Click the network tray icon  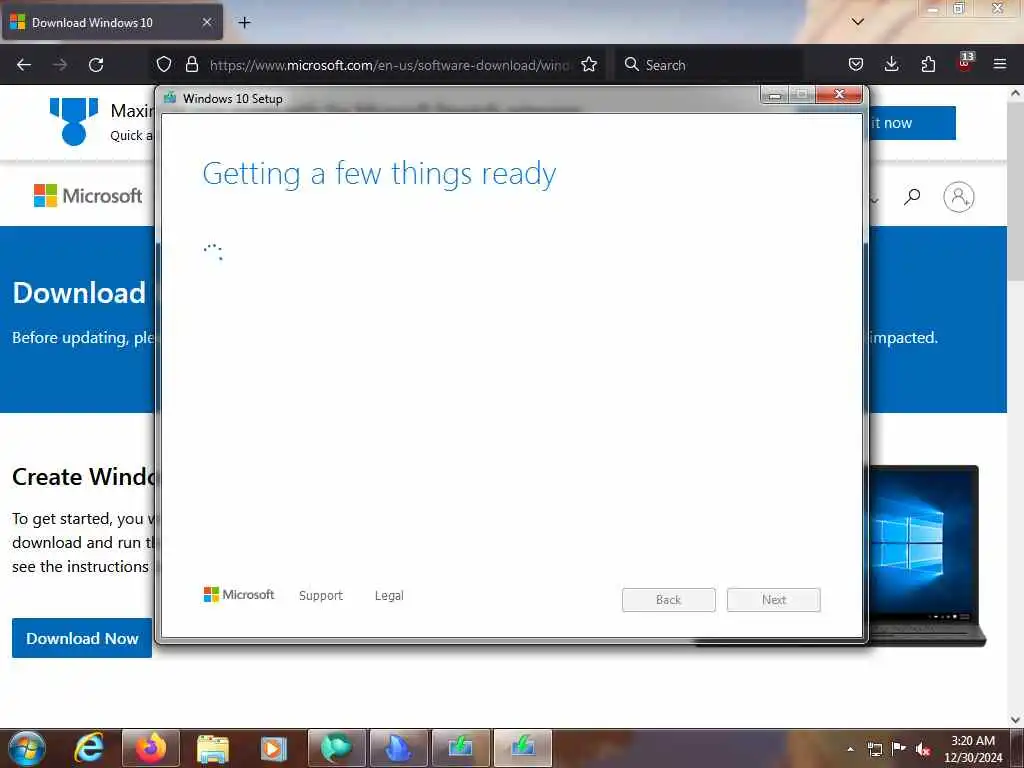(875, 749)
